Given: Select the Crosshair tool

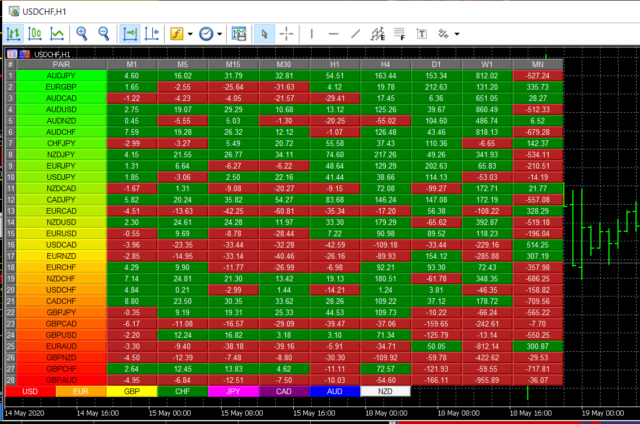Looking at the screenshot, I should [286, 34].
